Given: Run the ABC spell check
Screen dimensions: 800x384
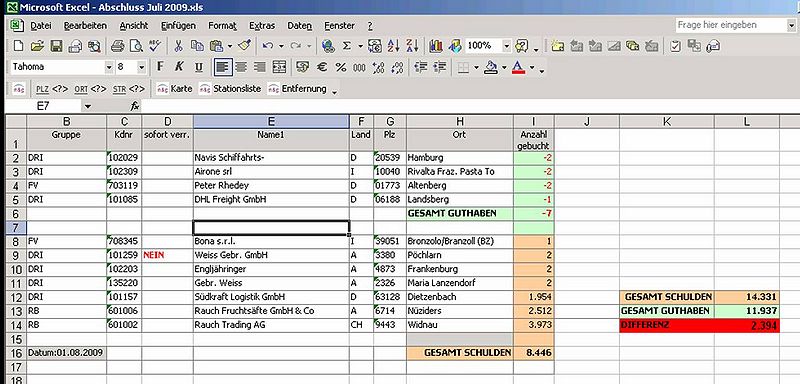Looking at the screenshot, I should [155, 46].
